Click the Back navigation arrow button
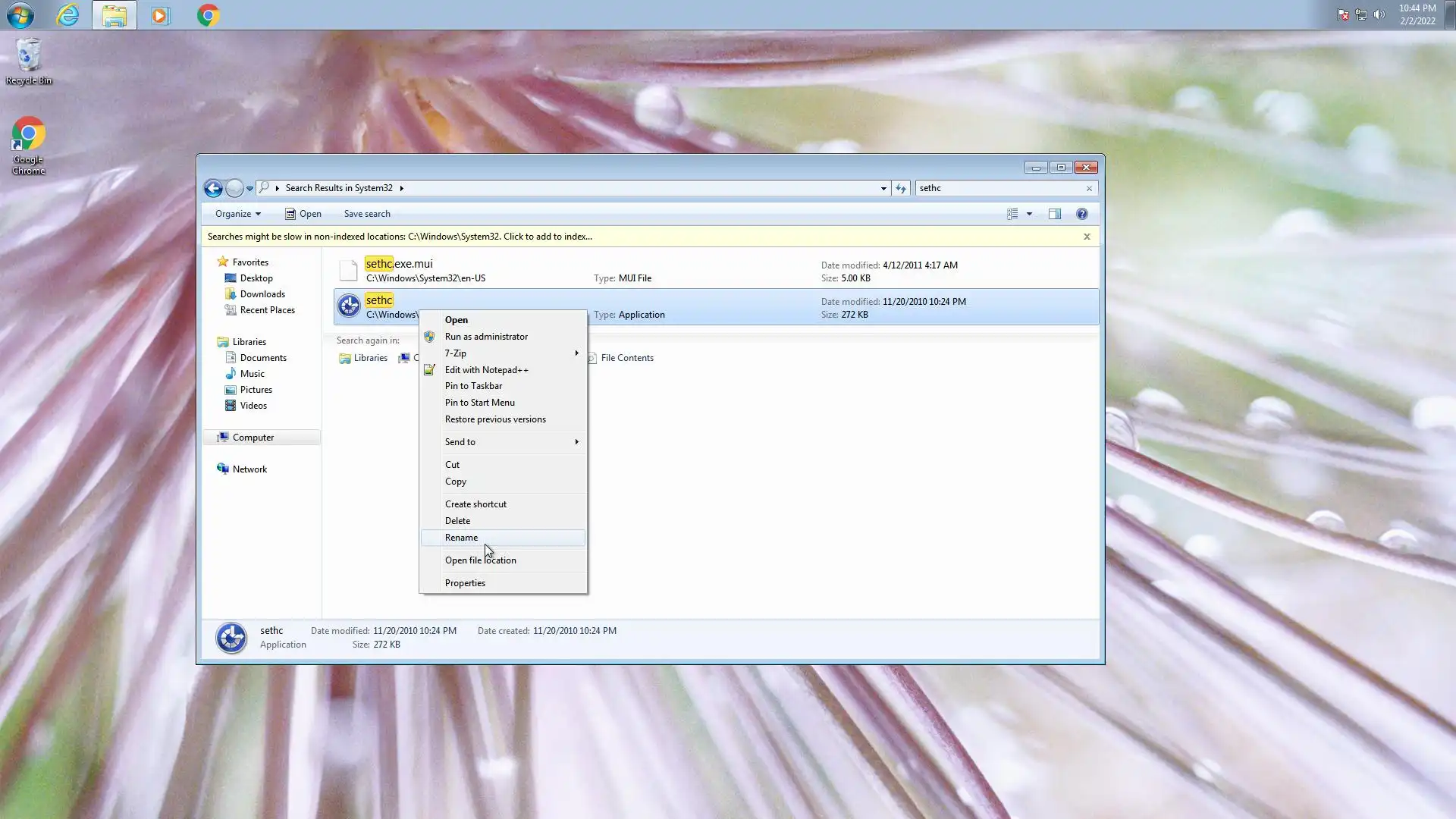The image size is (1456, 819). (213, 188)
